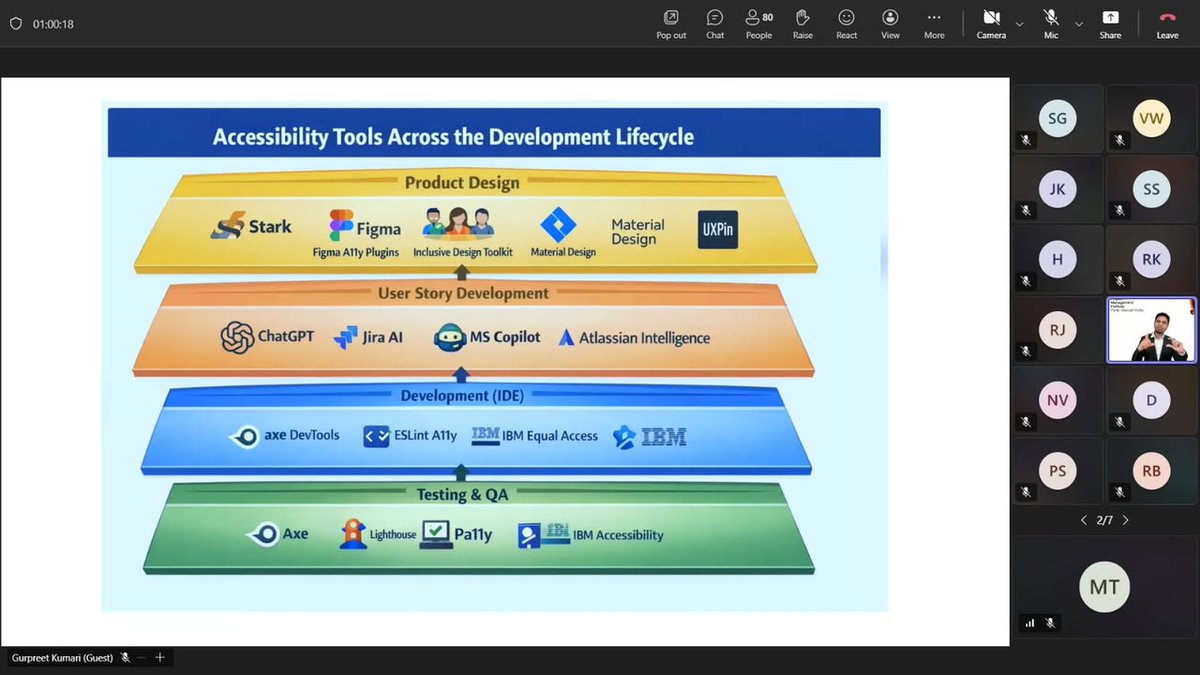This screenshot has height=675, width=1200.
Task: Click the slide title Accessibility Tools heading
Action: pyautogui.click(x=453, y=136)
